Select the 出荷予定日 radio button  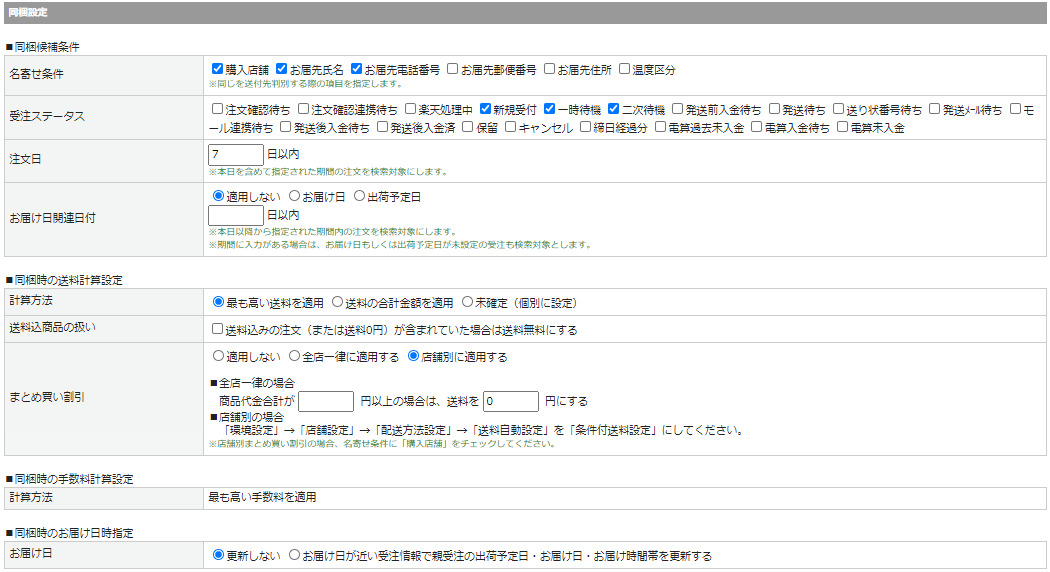(360, 197)
